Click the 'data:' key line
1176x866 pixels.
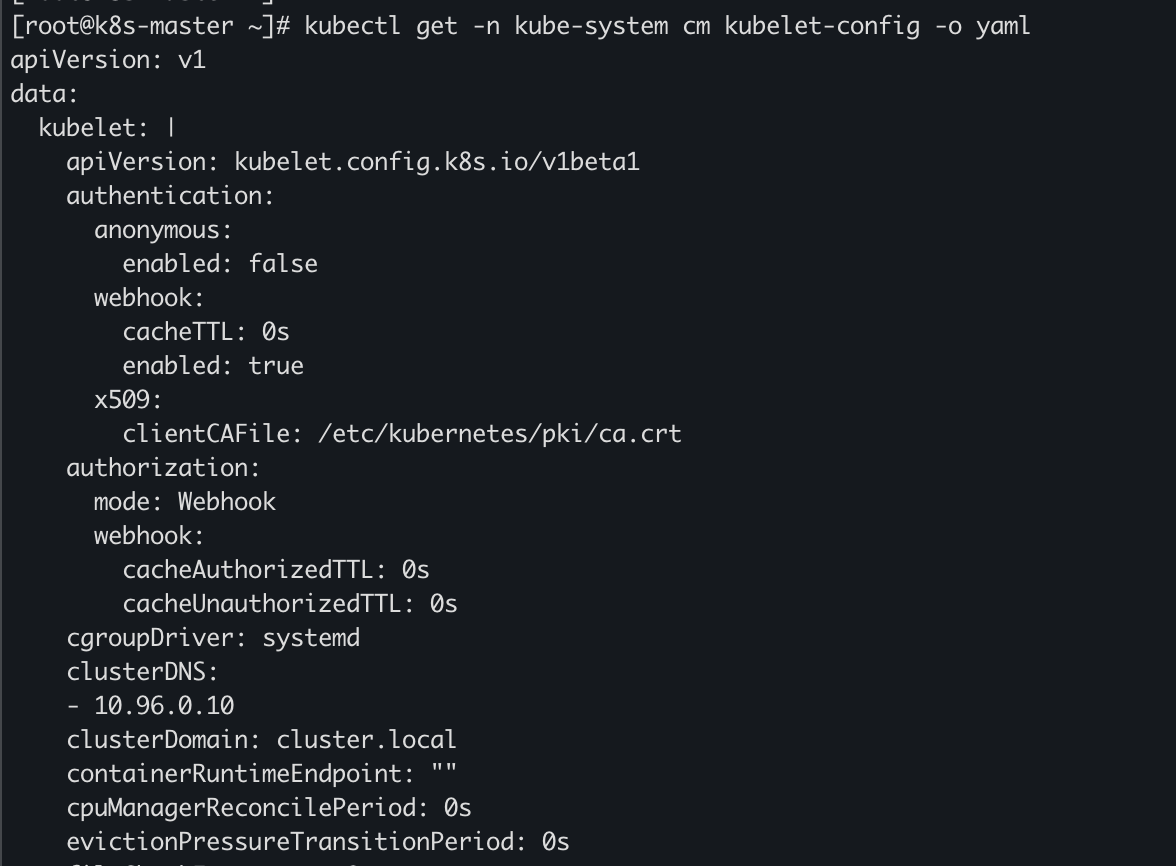click(x=44, y=94)
